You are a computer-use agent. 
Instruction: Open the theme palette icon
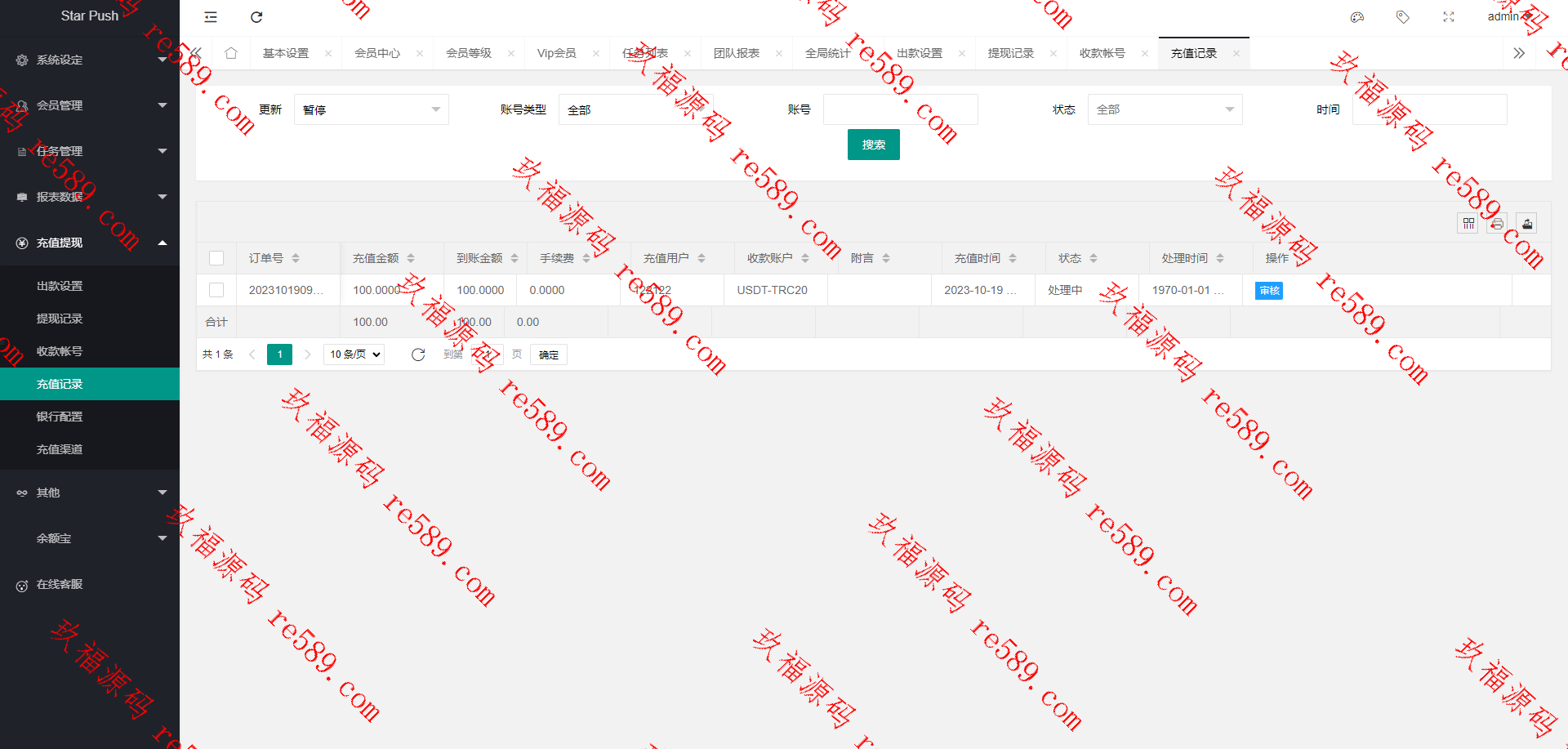[x=1357, y=17]
